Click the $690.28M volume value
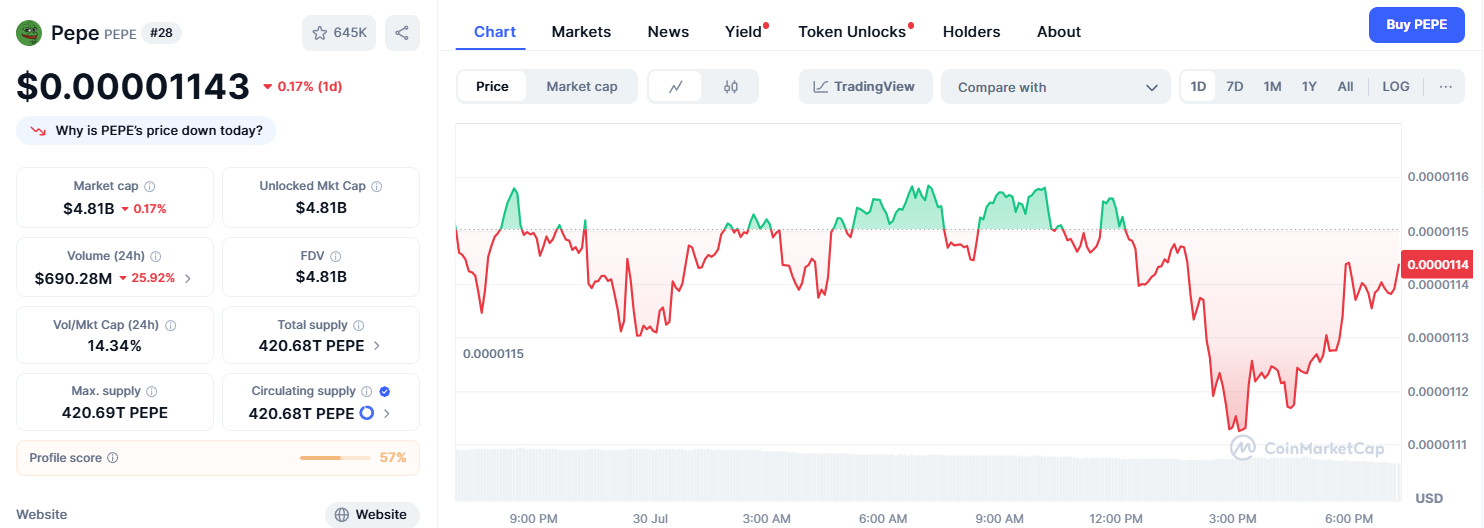 73,278
